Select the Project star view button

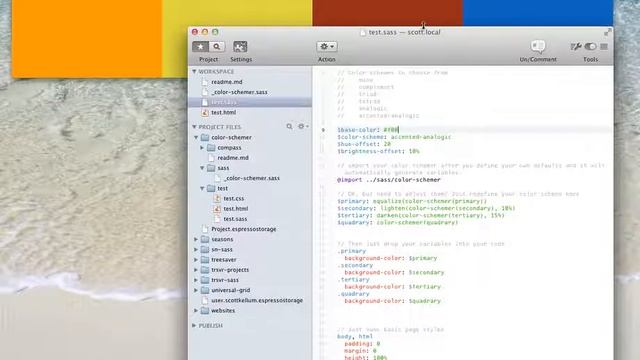click(x=200, y=47)
